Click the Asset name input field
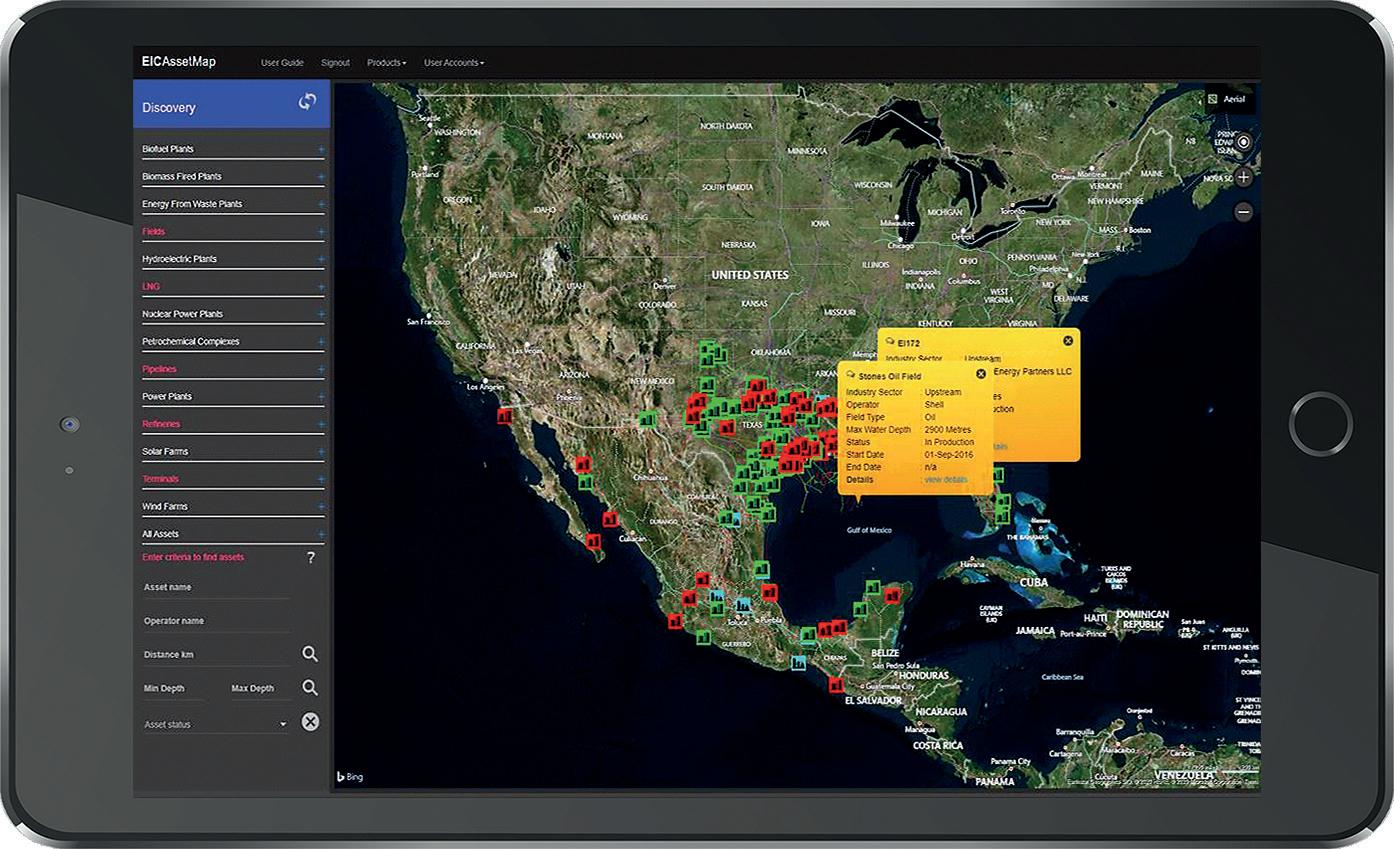 coord(216,588)
